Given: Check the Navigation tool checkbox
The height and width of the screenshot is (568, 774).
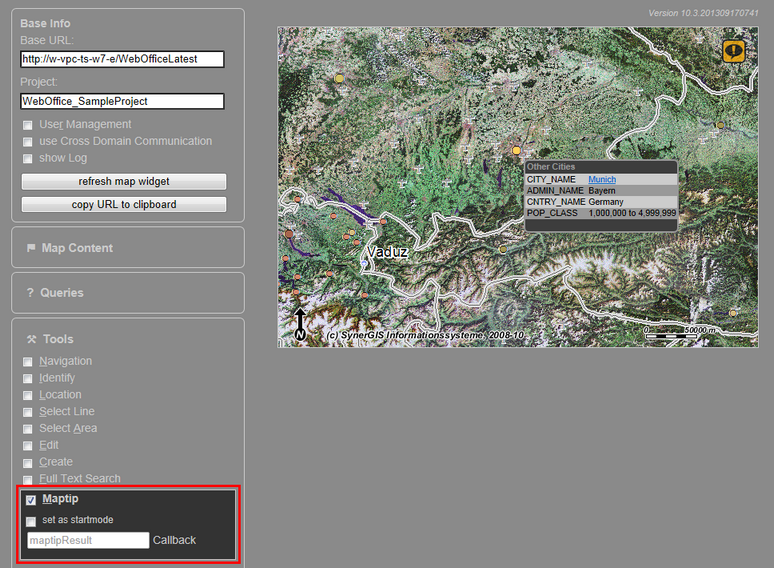Looking at the screenshot, I should pos(28,362).
